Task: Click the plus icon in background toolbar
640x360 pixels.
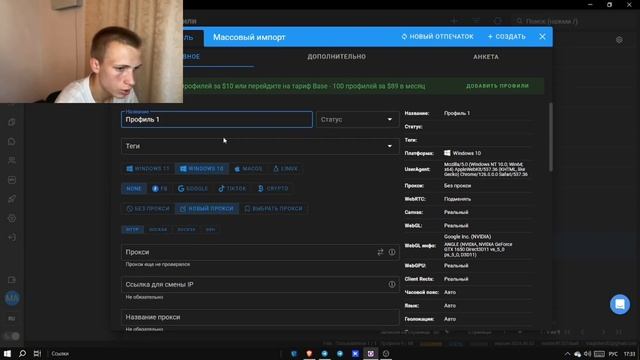Action: tap(454, 21)
